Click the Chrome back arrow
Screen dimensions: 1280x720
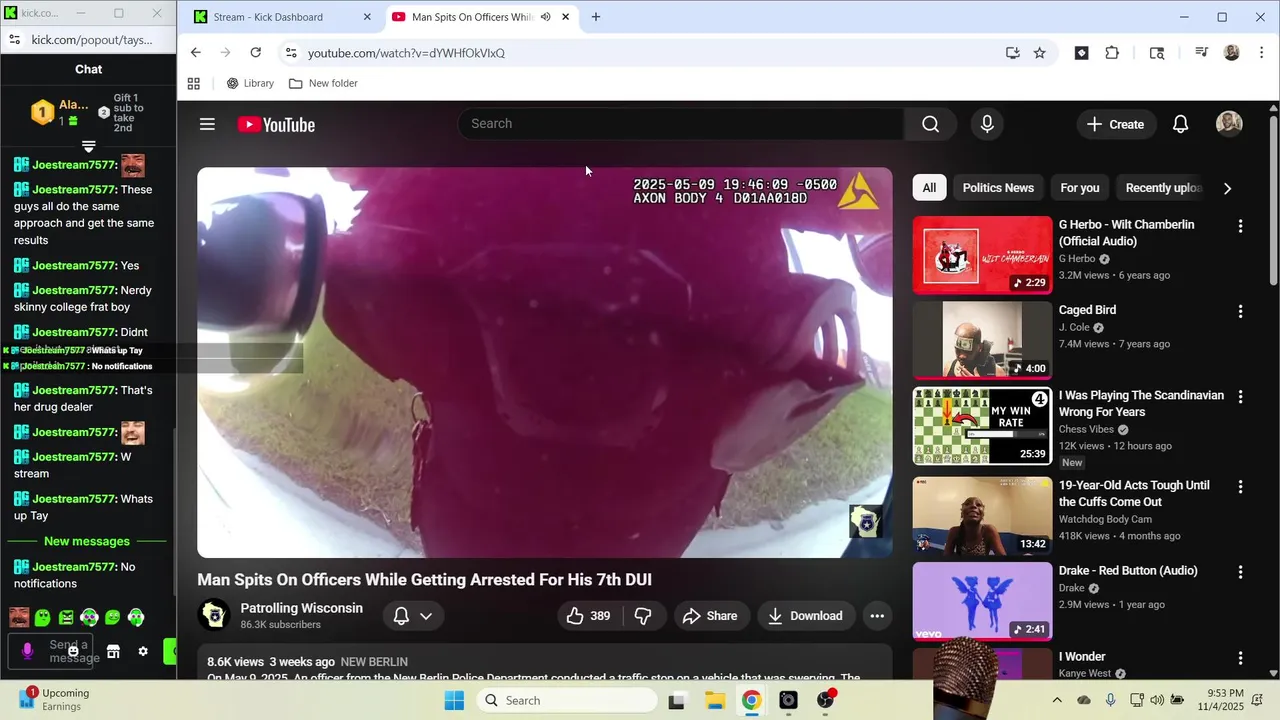tap(195, 53)
